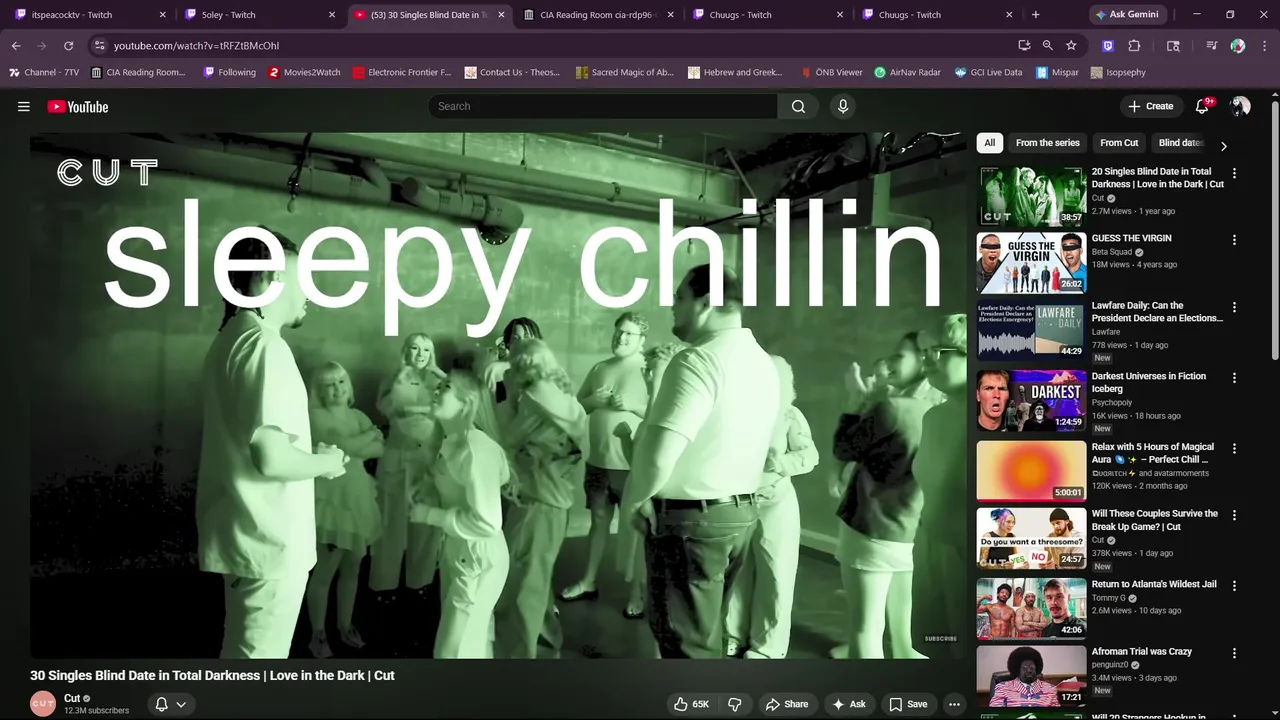Open Ask Gemini in the browser toolbar
The height and width of the screenshot is (720, 1280).
click(1127, 15)
